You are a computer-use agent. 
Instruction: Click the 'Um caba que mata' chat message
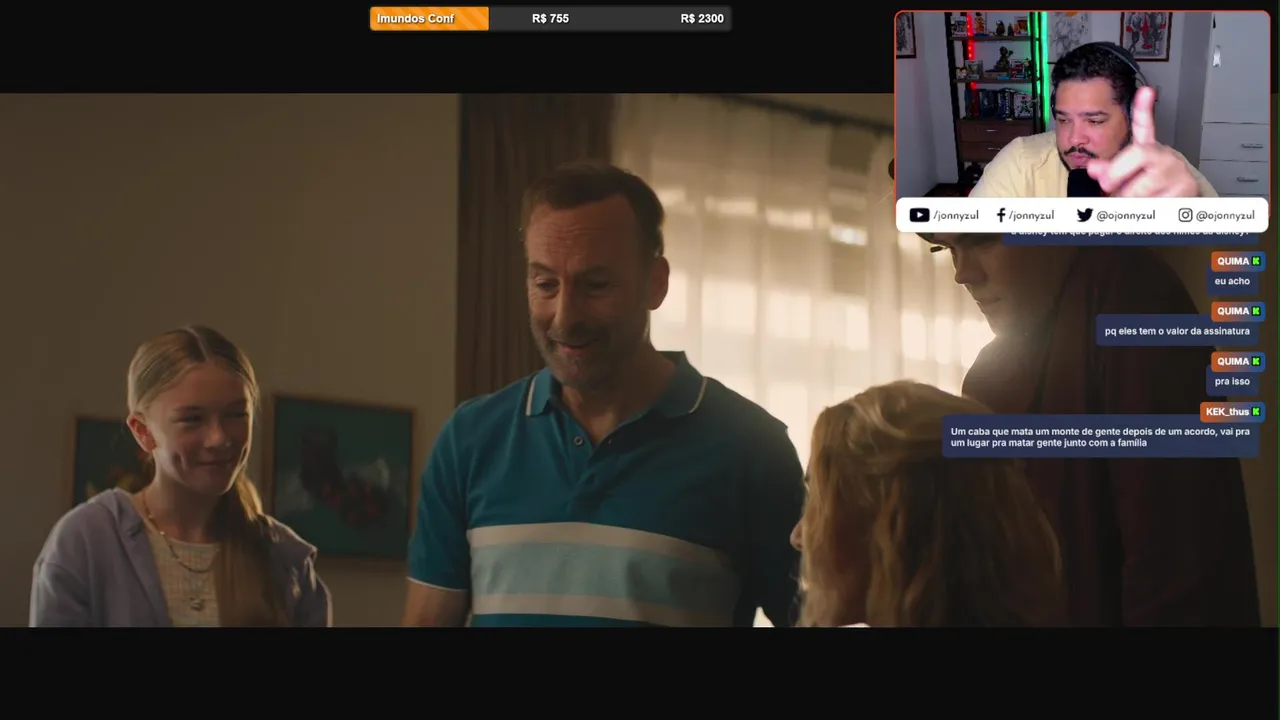[1100, 437]
